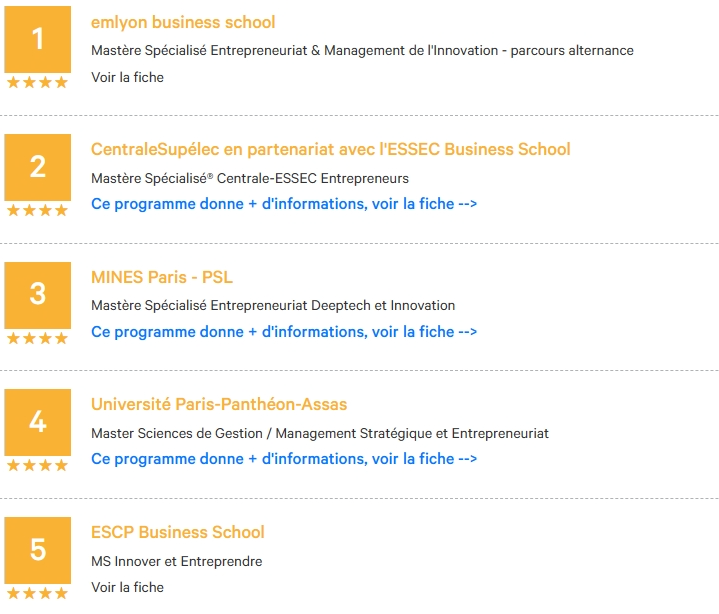The width and height of the screenshot is (719, 614).
Task: Open the MINES Paris - PSL title
Action: tap(162, 277)
